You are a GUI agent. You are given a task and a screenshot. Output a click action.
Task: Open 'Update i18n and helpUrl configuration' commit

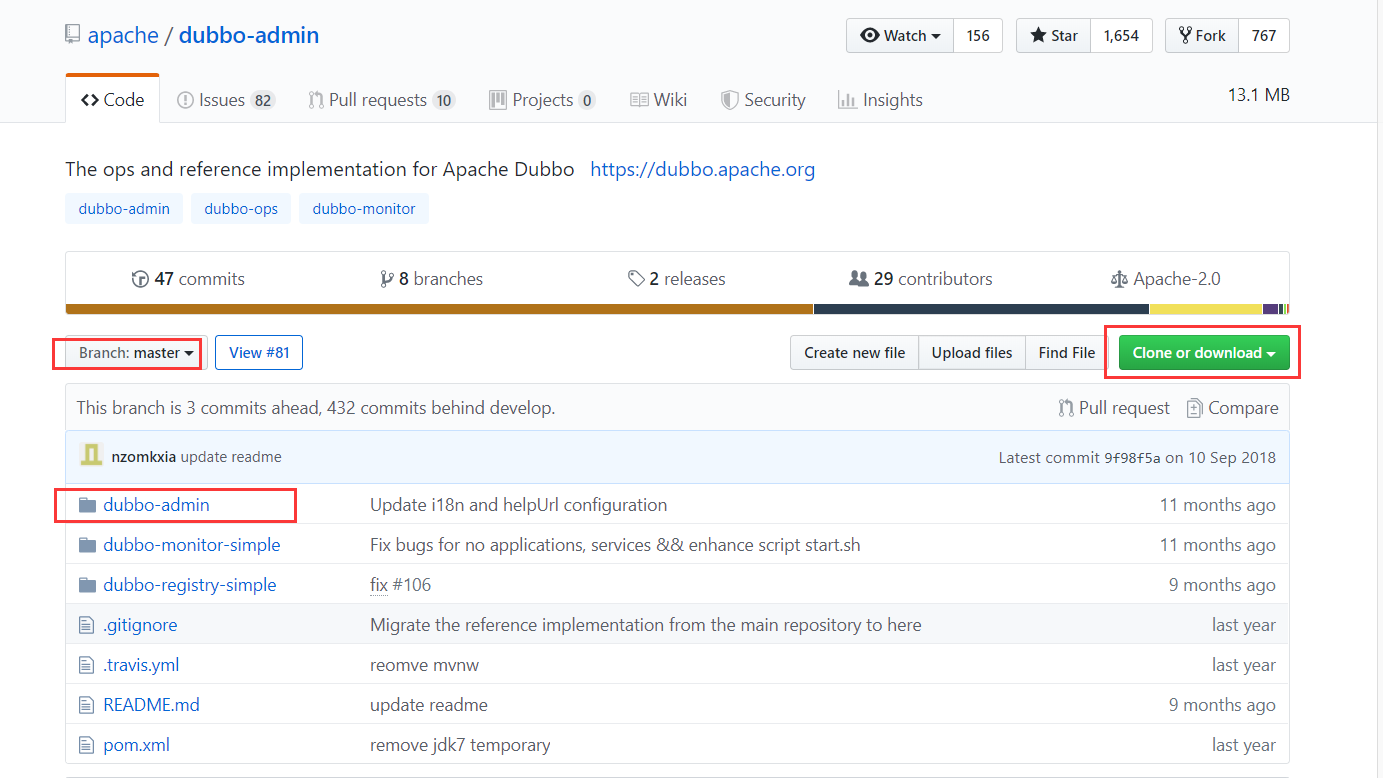[518, 505]
